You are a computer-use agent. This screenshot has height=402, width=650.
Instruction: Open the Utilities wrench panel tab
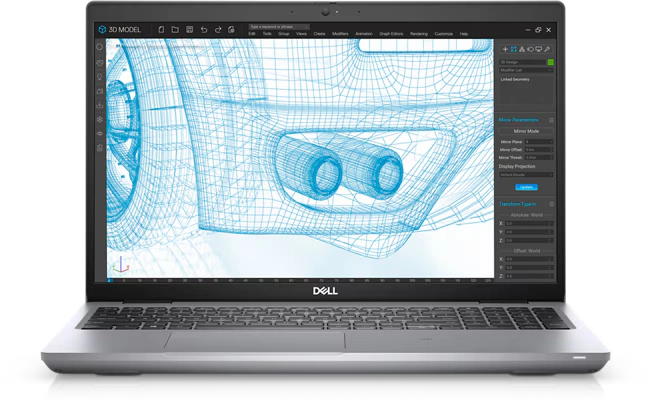click(547, 49)
